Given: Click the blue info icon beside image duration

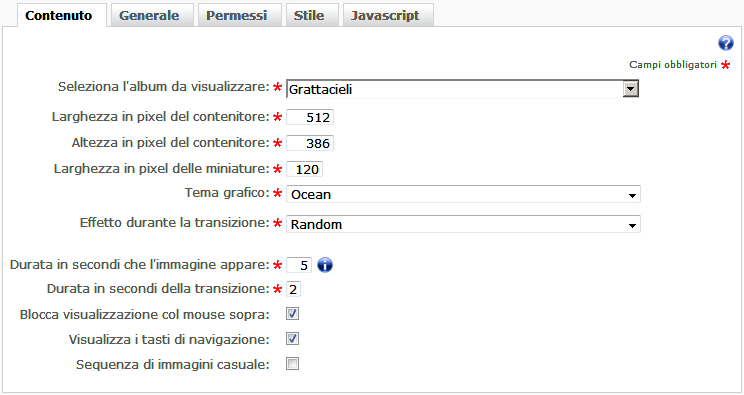Looking at the screenshot, I should [x=325, y=265].
